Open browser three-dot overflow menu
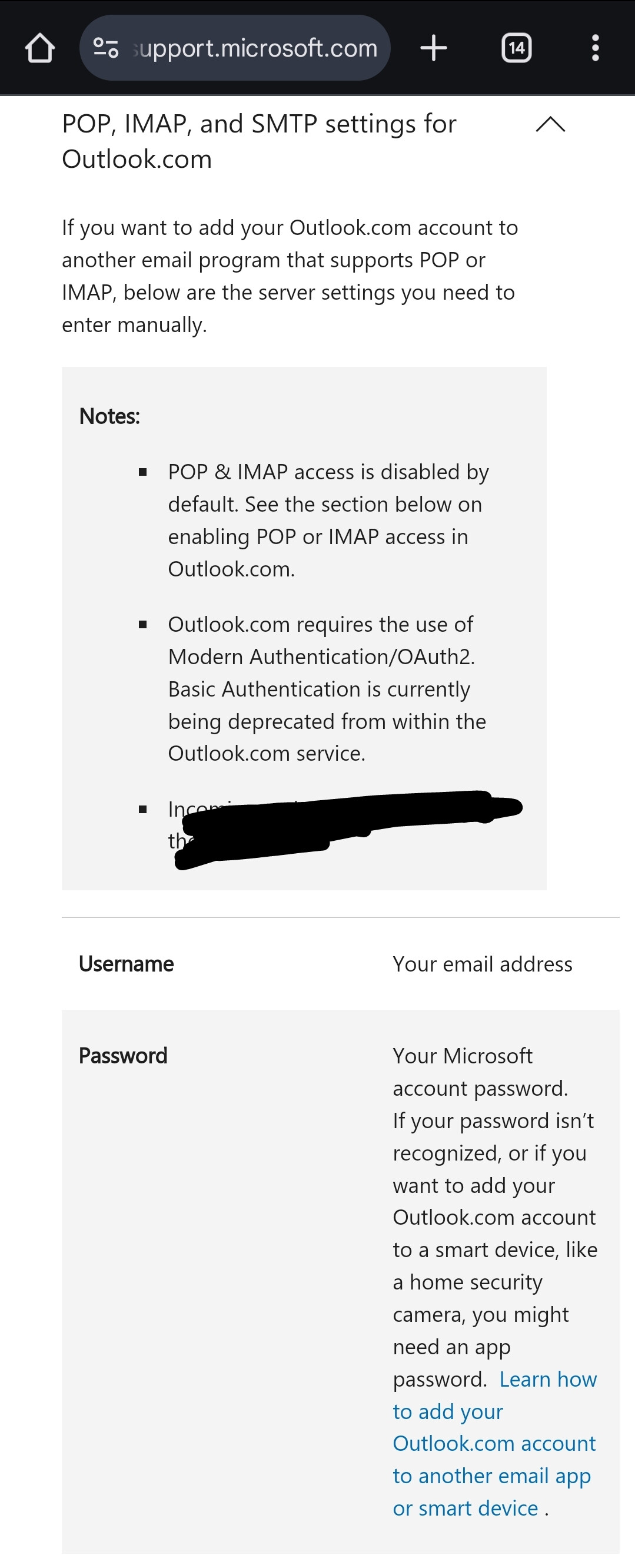 pyautogui.click(x=595, y=48)
